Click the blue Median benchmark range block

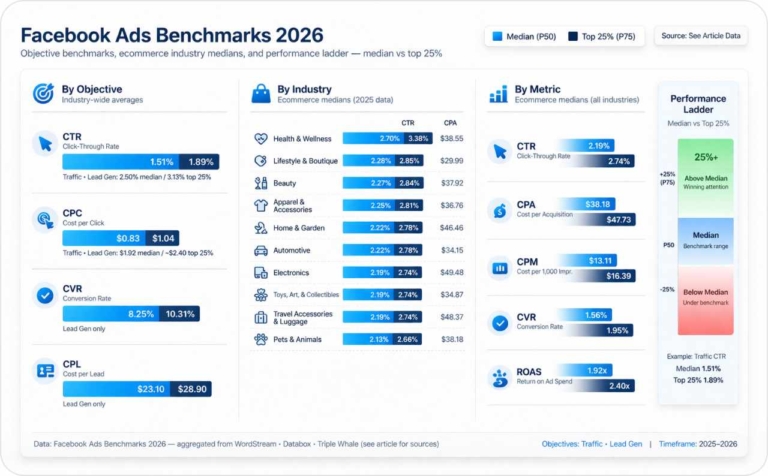[x=705, y=241]
